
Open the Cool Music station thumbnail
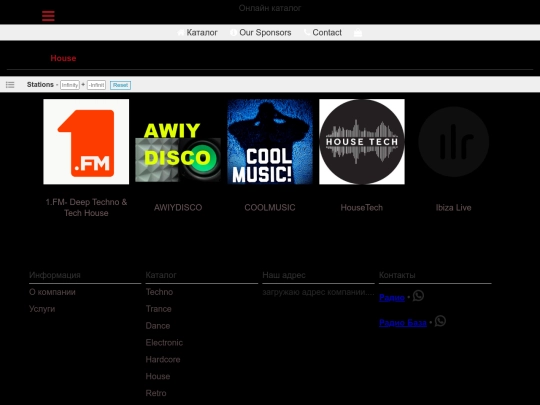pos(270,142)
